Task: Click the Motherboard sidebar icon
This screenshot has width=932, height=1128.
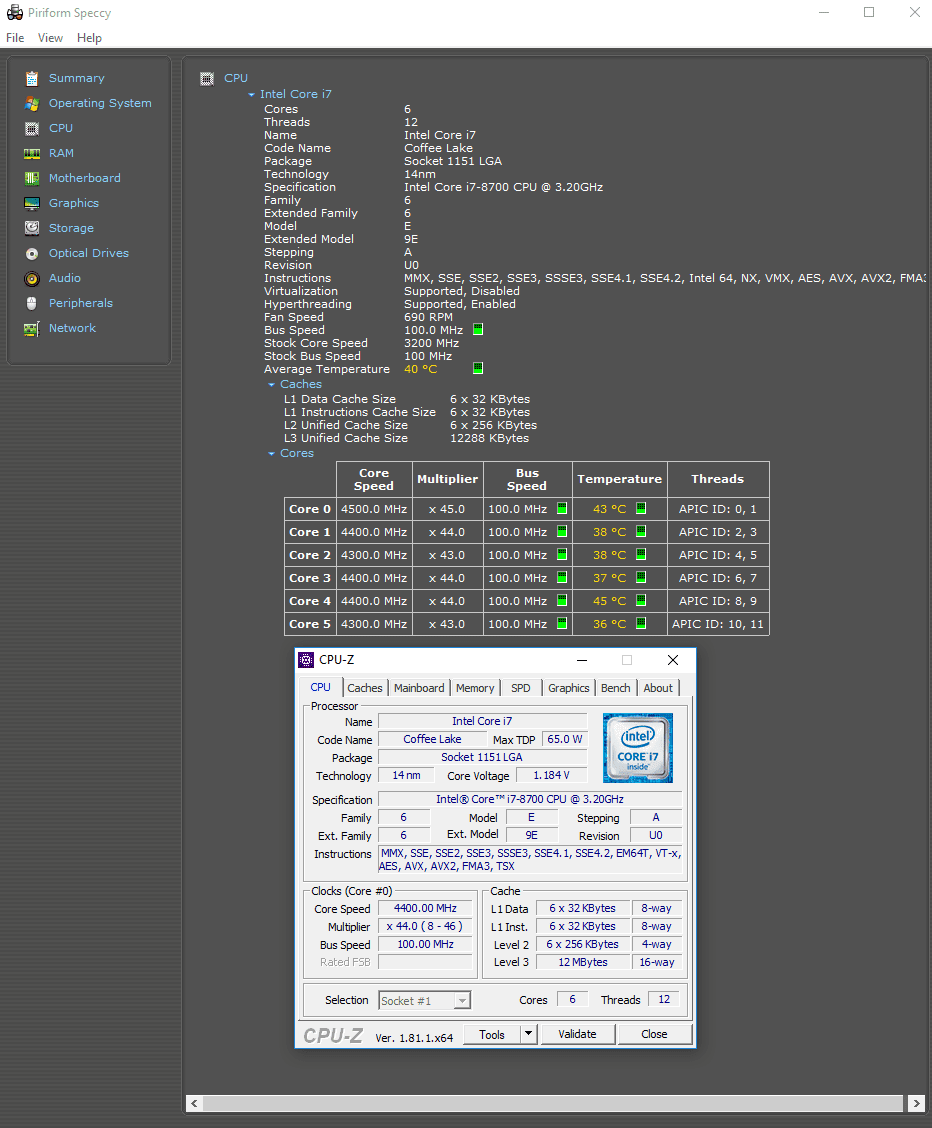Action: point(32,178)
